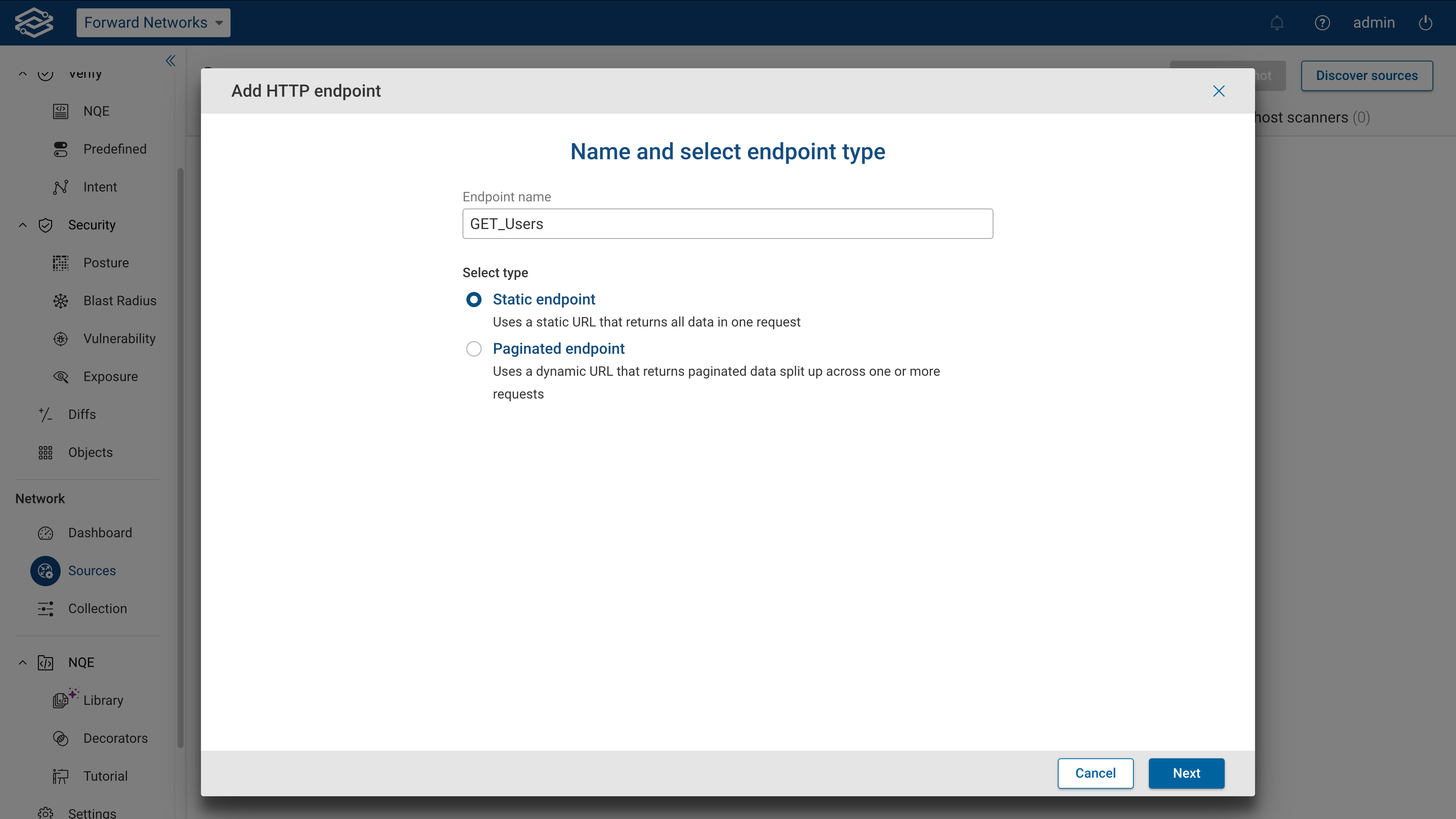
Task: Open the Diffs panel icon
Action: tap(45, 414)
